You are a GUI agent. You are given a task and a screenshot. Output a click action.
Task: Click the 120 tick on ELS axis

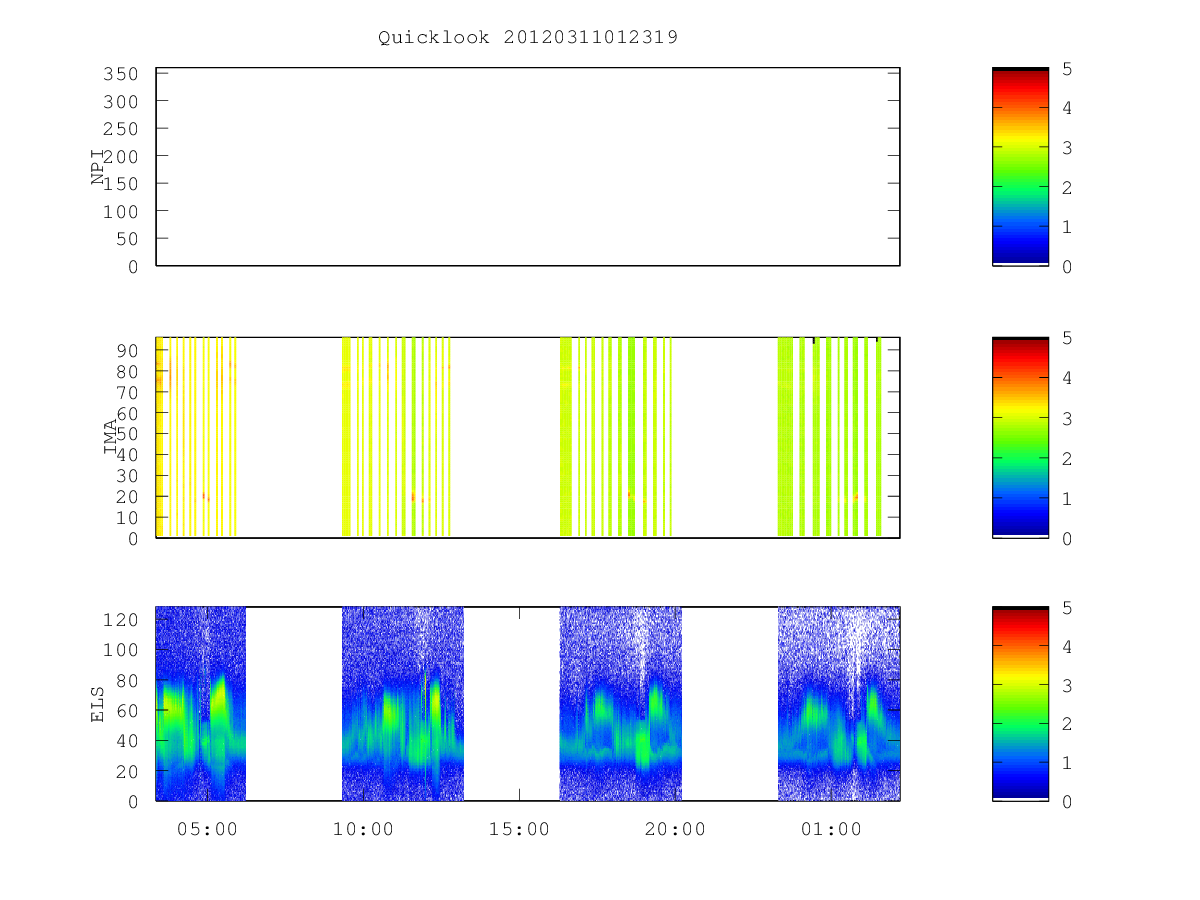pos(121,620)
